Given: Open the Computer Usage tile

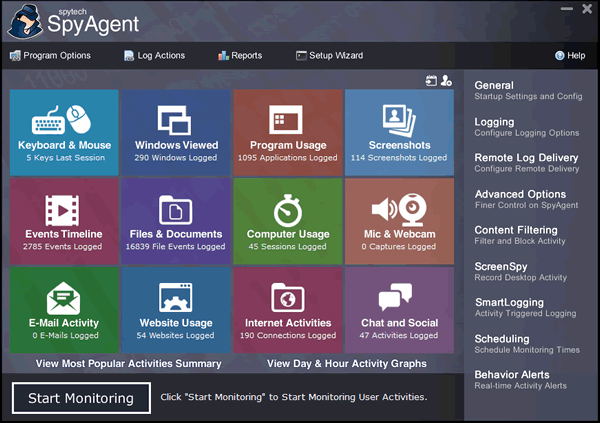Looking at the screenshot, I should click(x=288, y=221).
